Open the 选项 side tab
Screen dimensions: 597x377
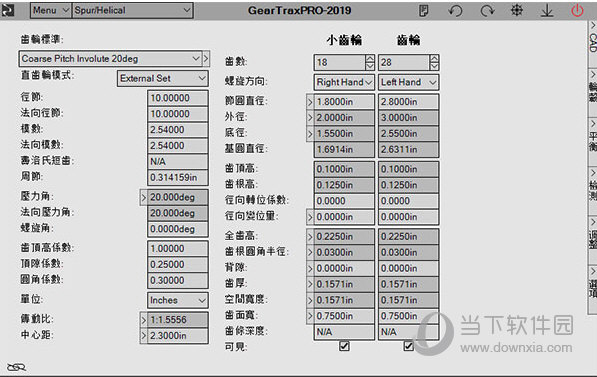tap(593, 289)
